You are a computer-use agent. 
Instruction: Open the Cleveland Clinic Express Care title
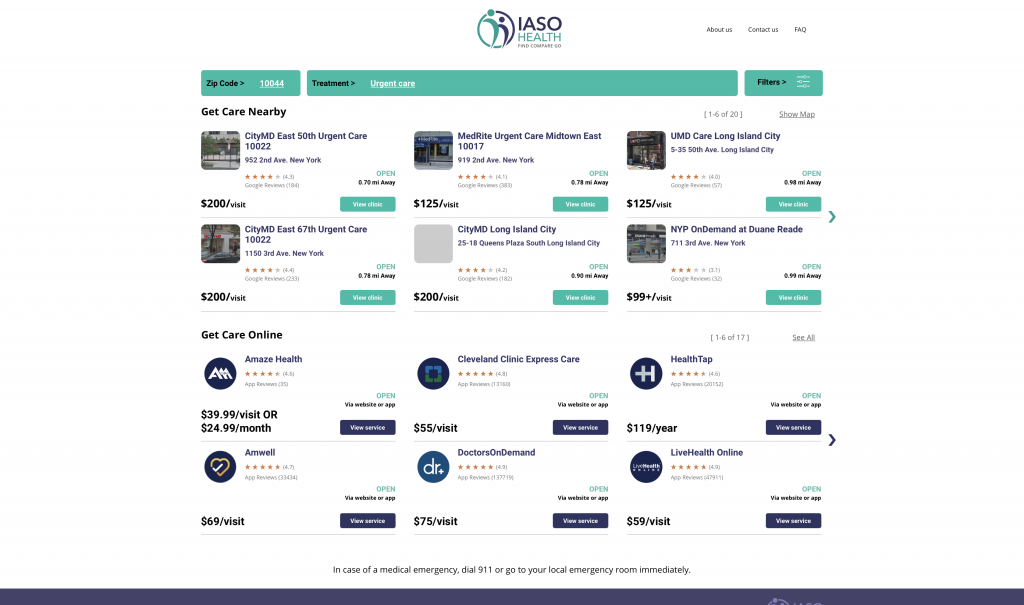[518, 359]
